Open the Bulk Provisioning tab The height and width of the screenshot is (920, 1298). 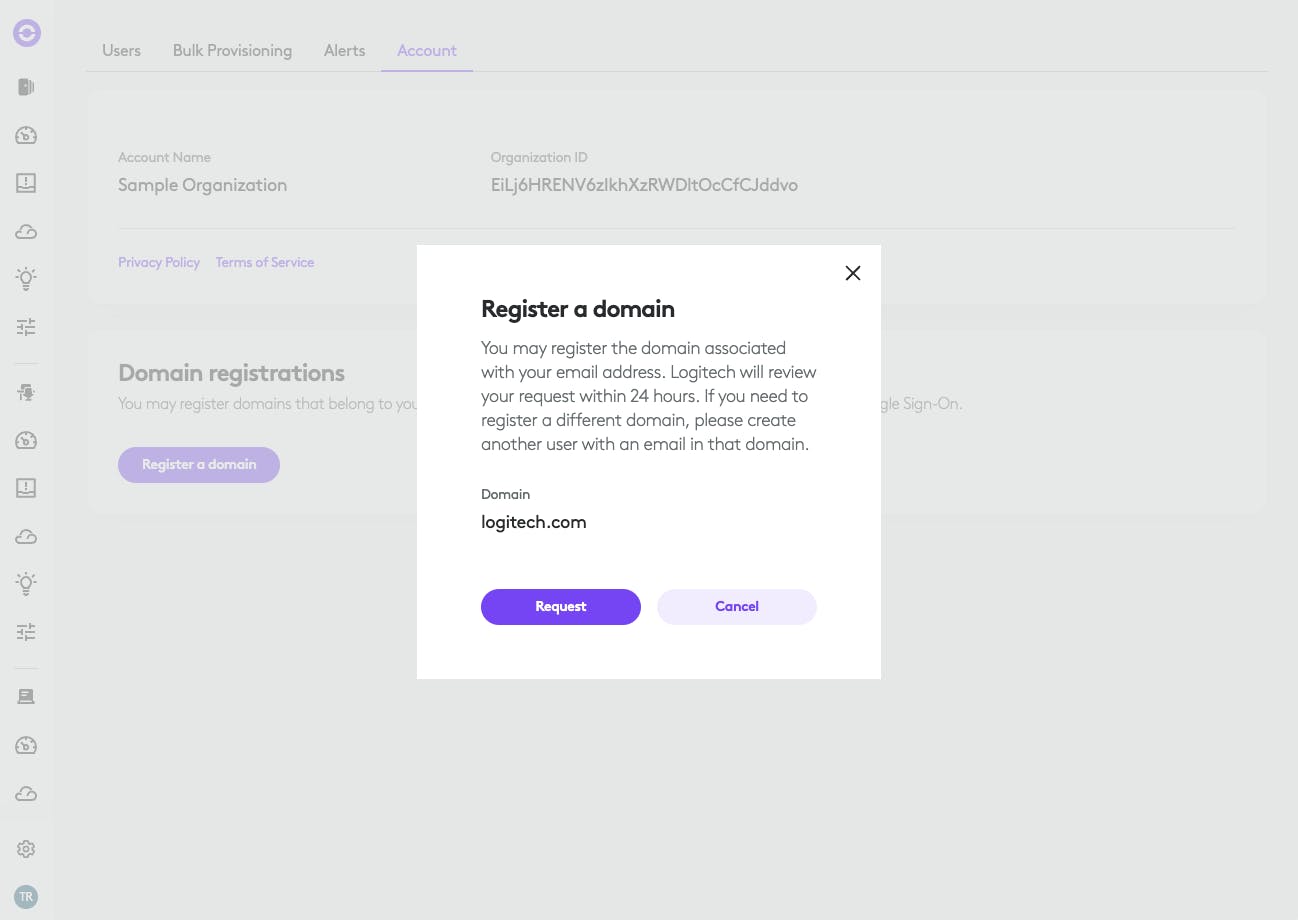point(232,50)
